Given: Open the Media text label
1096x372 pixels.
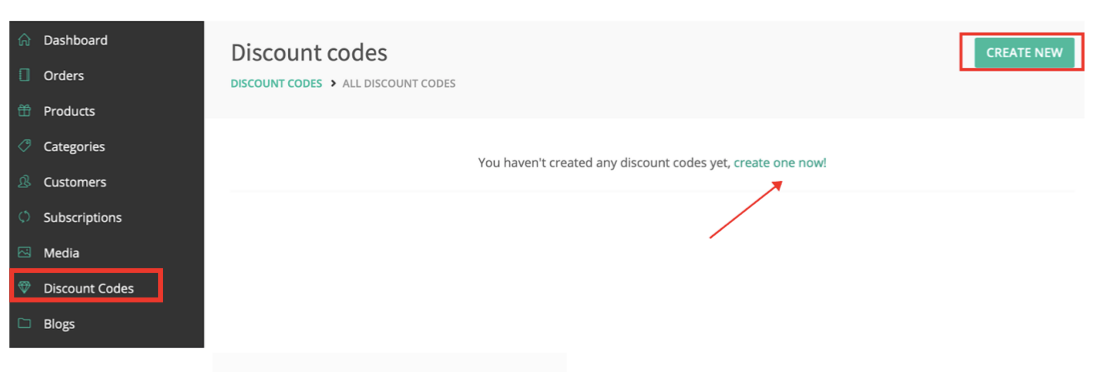Looking at the screenshot, I should (62, 253).
